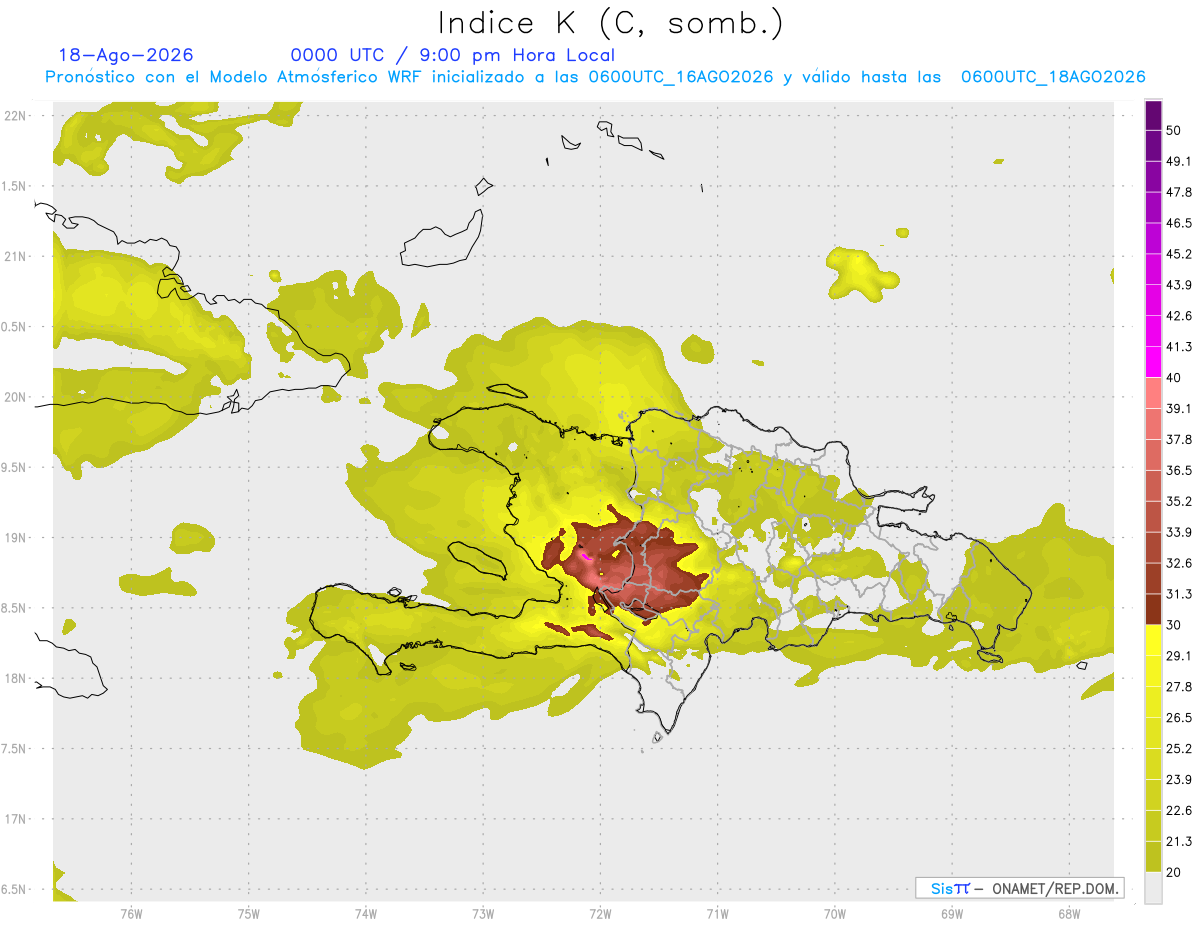Click the '73W' longitude label
This screenshot has width=1200, height=927.
[x=483, y=914]
